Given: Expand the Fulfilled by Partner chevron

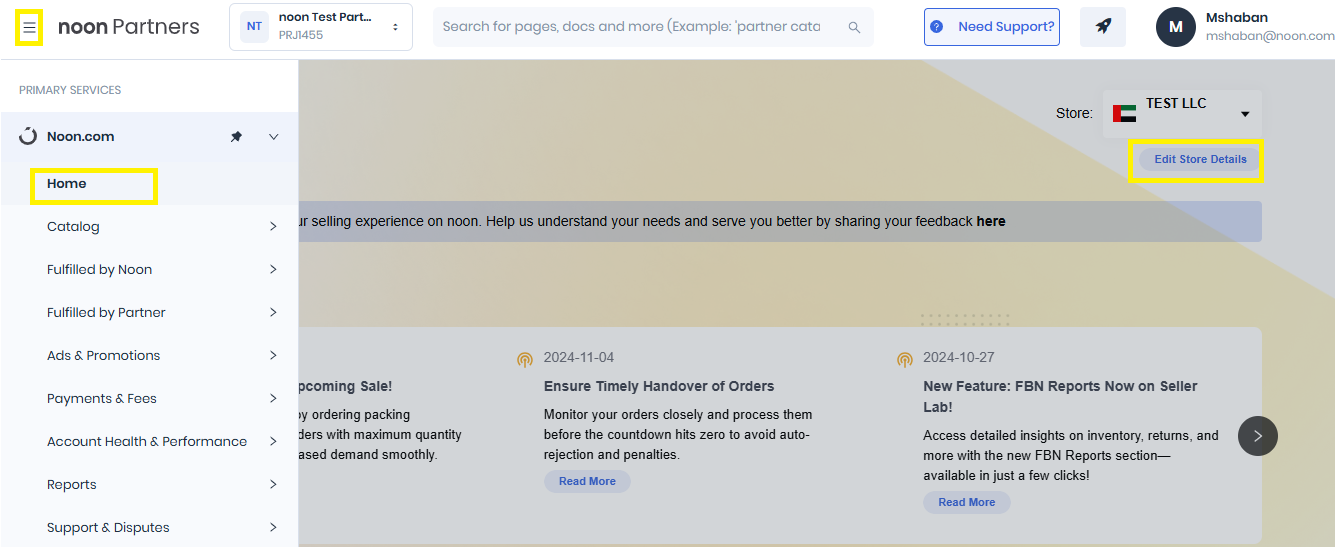Looking at the screenshot, I should click(273, 313).
